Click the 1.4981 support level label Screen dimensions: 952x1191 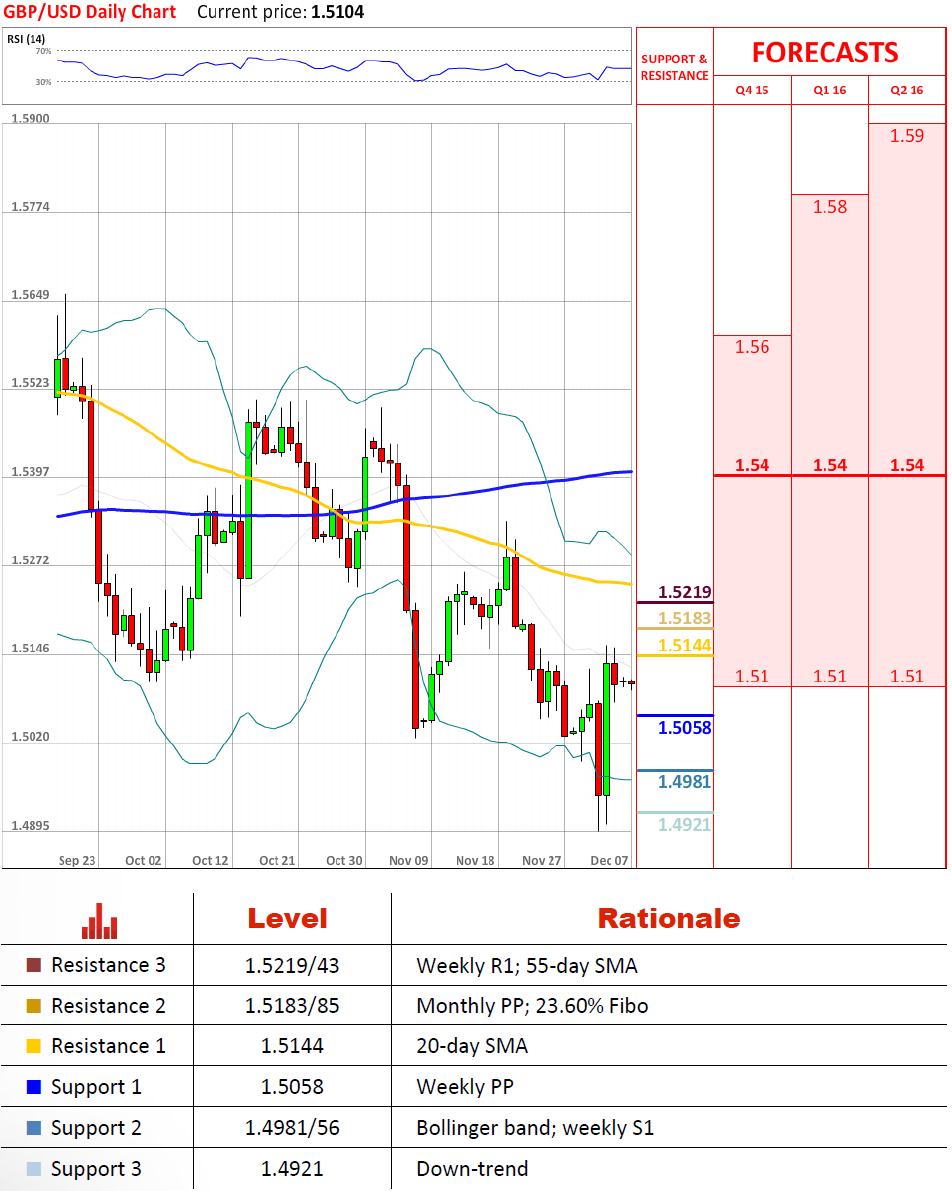[685, 782]
